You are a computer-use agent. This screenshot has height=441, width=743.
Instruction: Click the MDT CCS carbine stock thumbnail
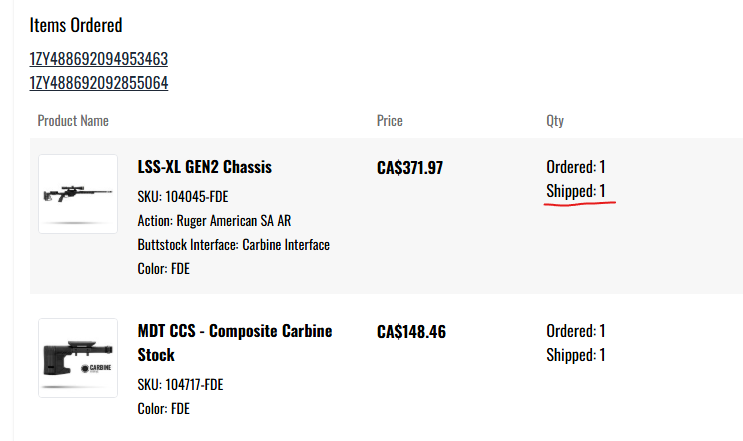click(78, 360)
